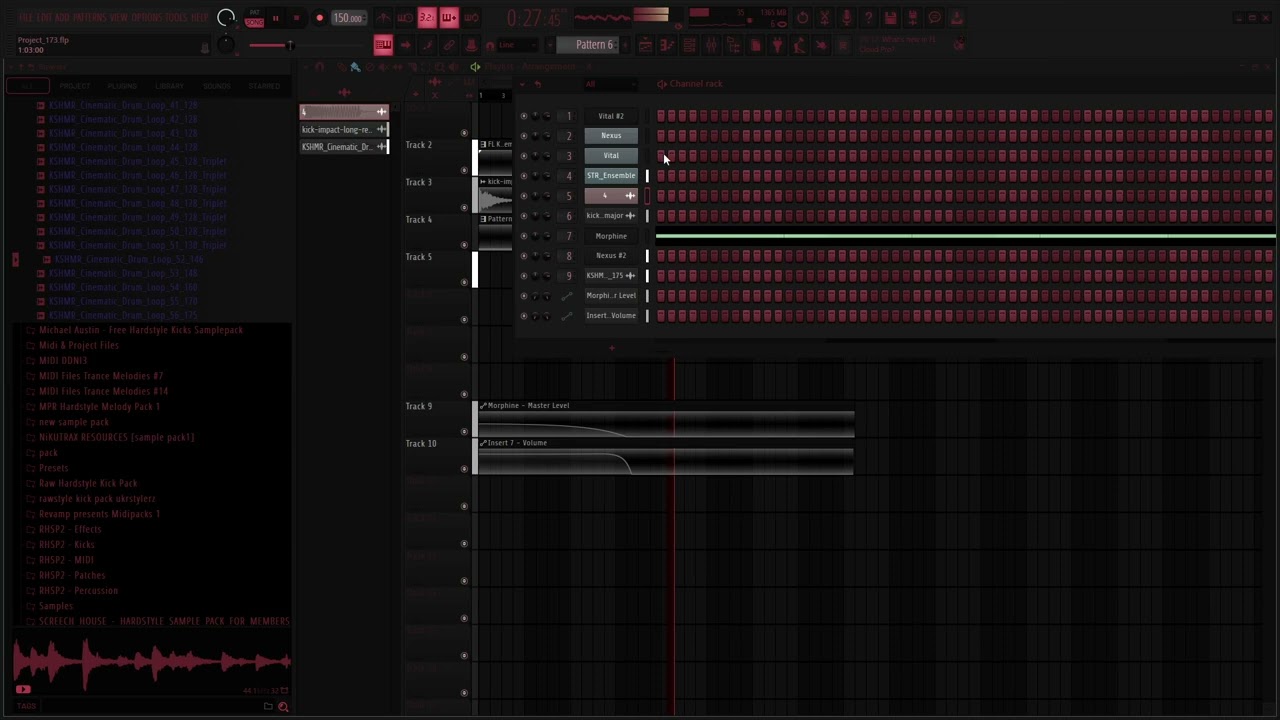This screenshot has height=720, width=1280.
Task: Click the speech bubble icon in the toolbar
Action: tap(935, 18)
